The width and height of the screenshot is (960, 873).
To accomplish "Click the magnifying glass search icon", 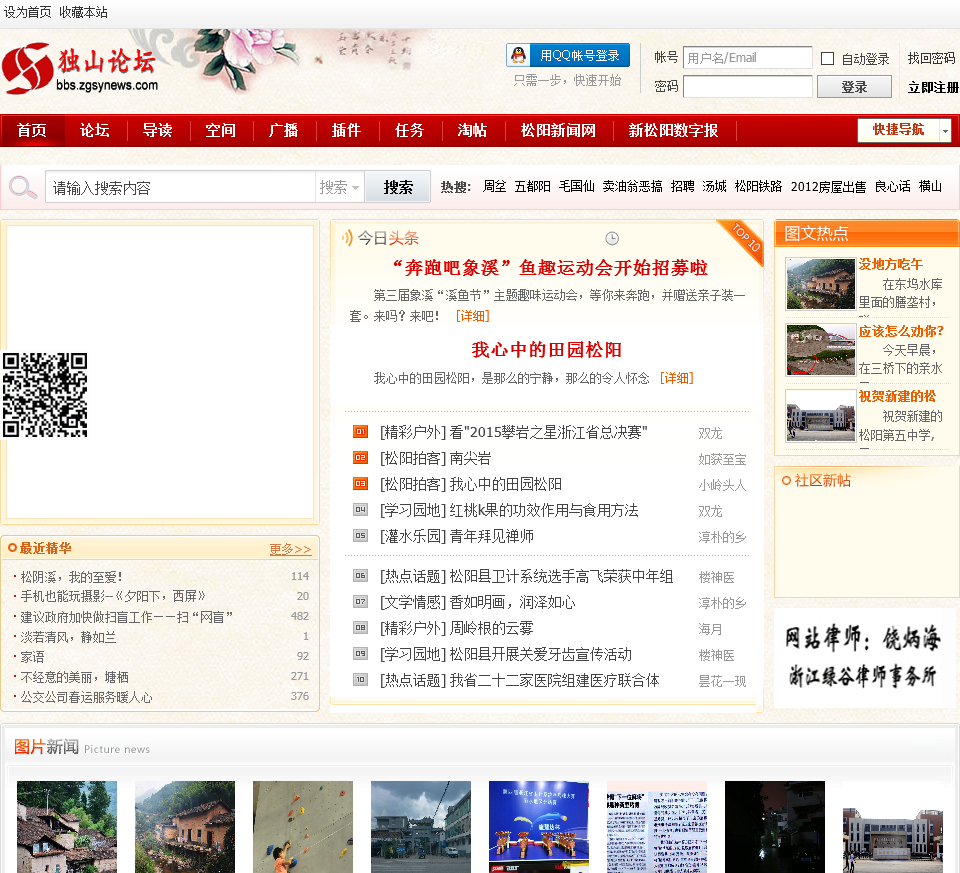I will [x=23, y=187].
